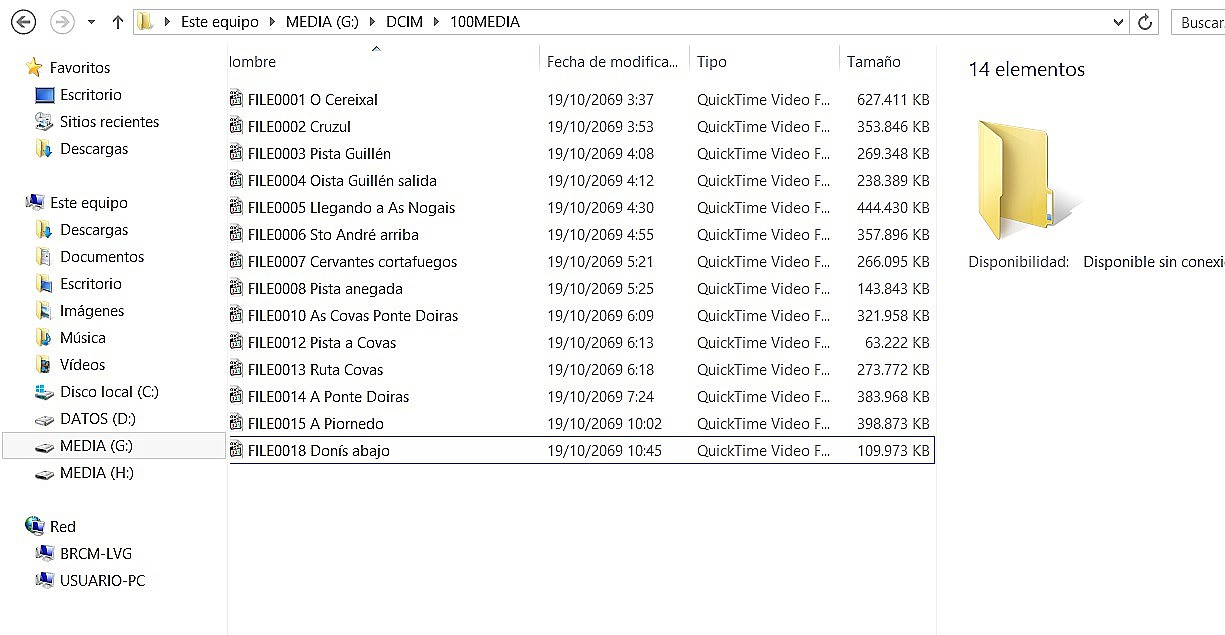The width and height of the screenshot is (1225, 635).
Task: Click video icon of FILE0015 A Piornedo
Action: [237, 423]
